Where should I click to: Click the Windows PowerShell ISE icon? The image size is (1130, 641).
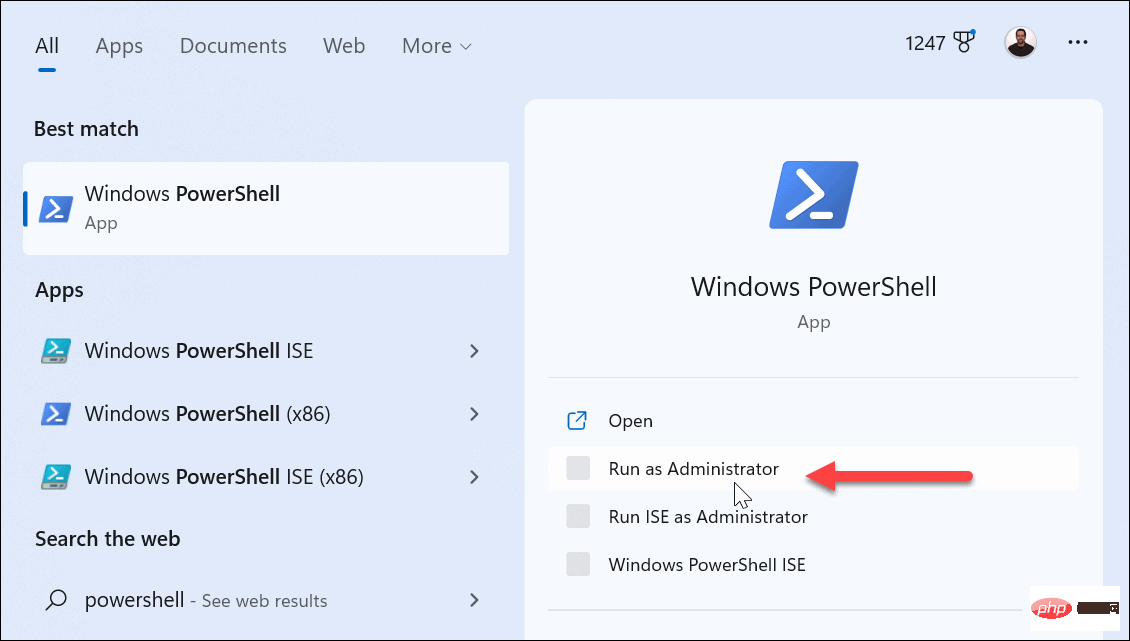coord(54,350)
